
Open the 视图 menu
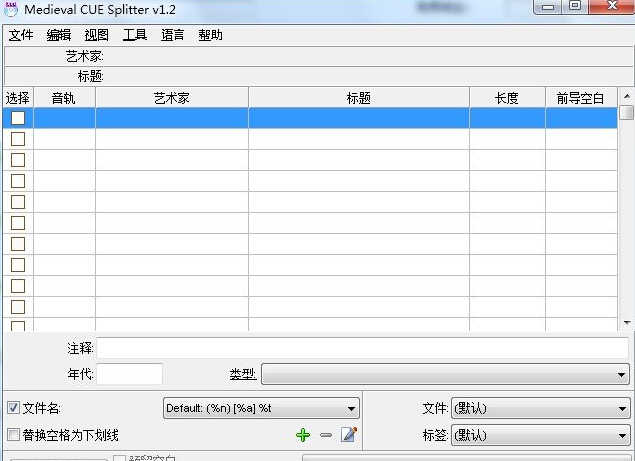click(x=96, y=35)
